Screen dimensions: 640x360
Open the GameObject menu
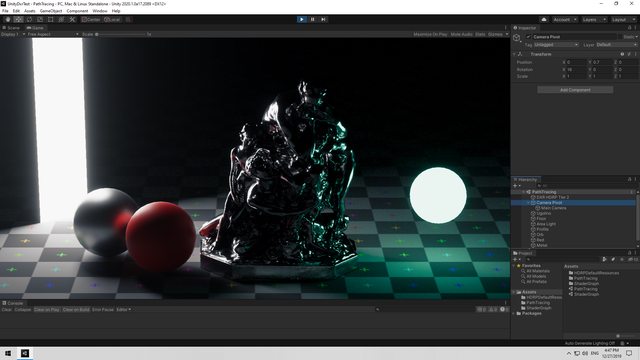[x=51, y=11]
